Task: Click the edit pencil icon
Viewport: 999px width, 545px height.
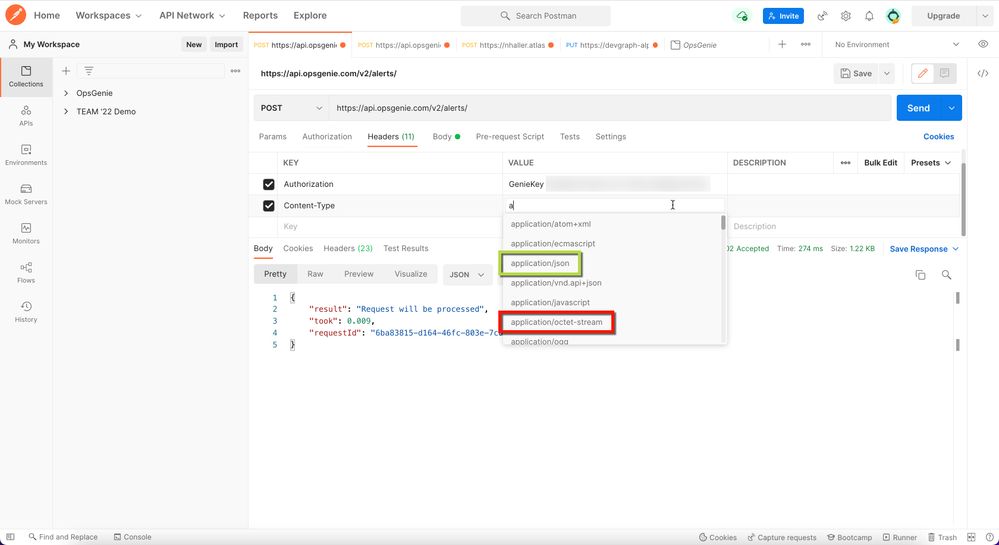Action: 922,73
